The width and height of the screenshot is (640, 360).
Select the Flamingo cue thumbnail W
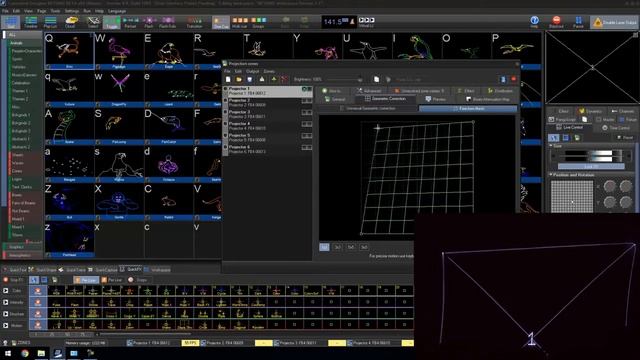pos(119,51)
